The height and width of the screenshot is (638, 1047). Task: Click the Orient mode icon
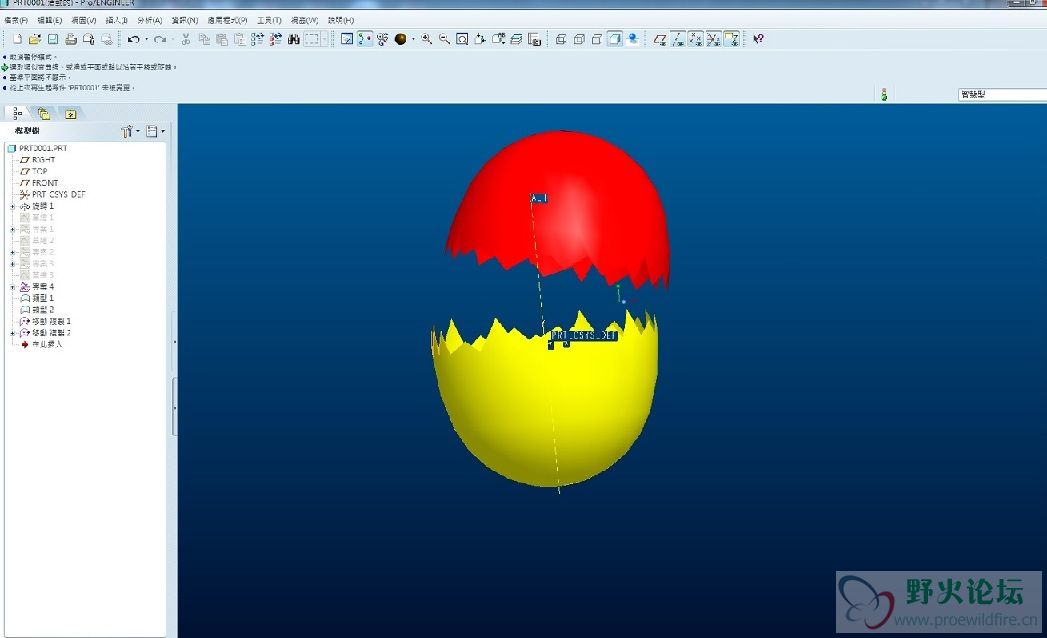click(383, 39)
